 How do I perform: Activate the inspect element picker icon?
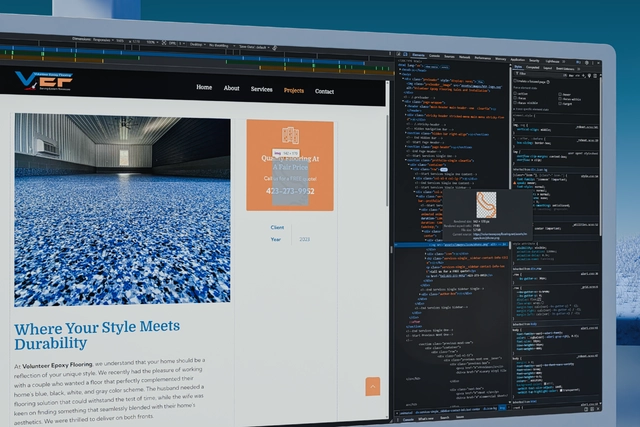pos(398,54)
